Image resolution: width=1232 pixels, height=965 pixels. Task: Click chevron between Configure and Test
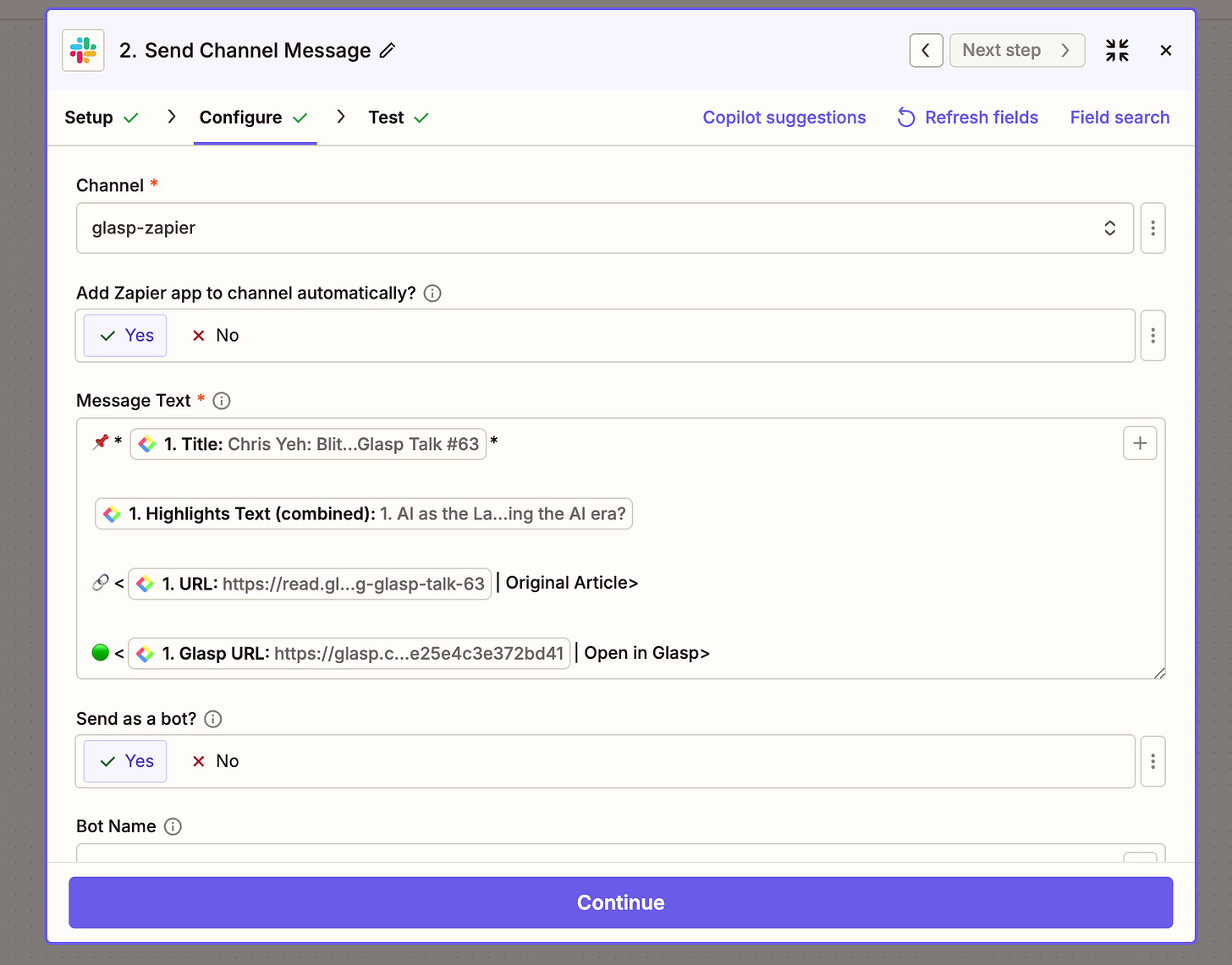coord(340,117)
